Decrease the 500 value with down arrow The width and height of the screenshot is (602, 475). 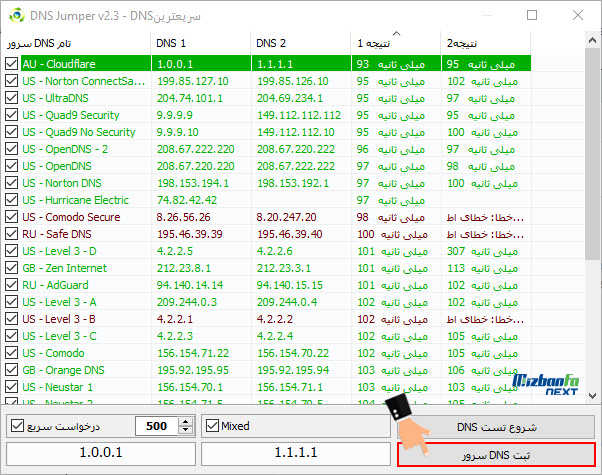[x=186, y=430]
